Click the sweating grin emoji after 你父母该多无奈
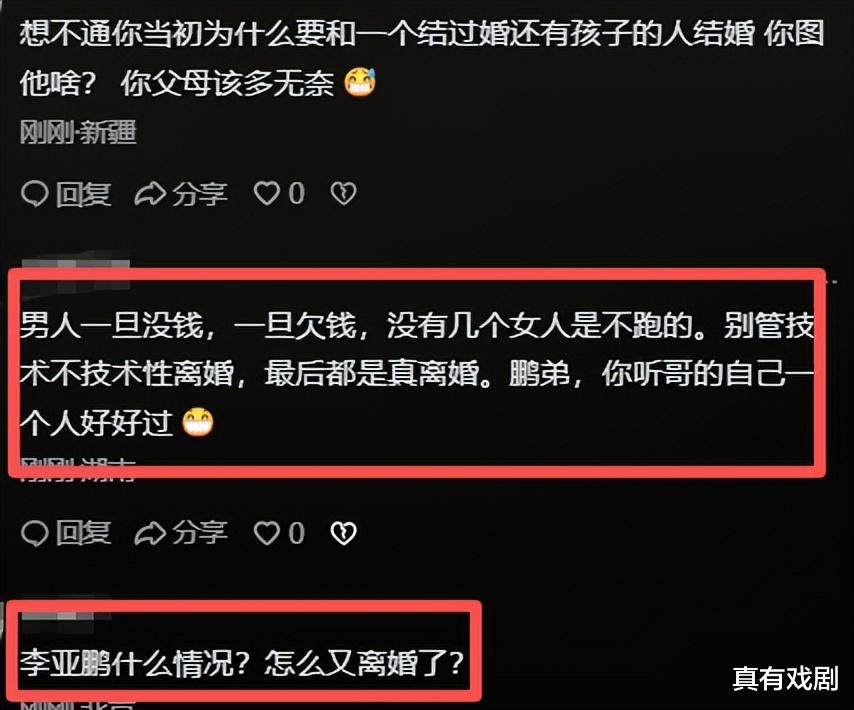This screenshot has width=854, height=710. pyautogui.click(x=360, y=83)
